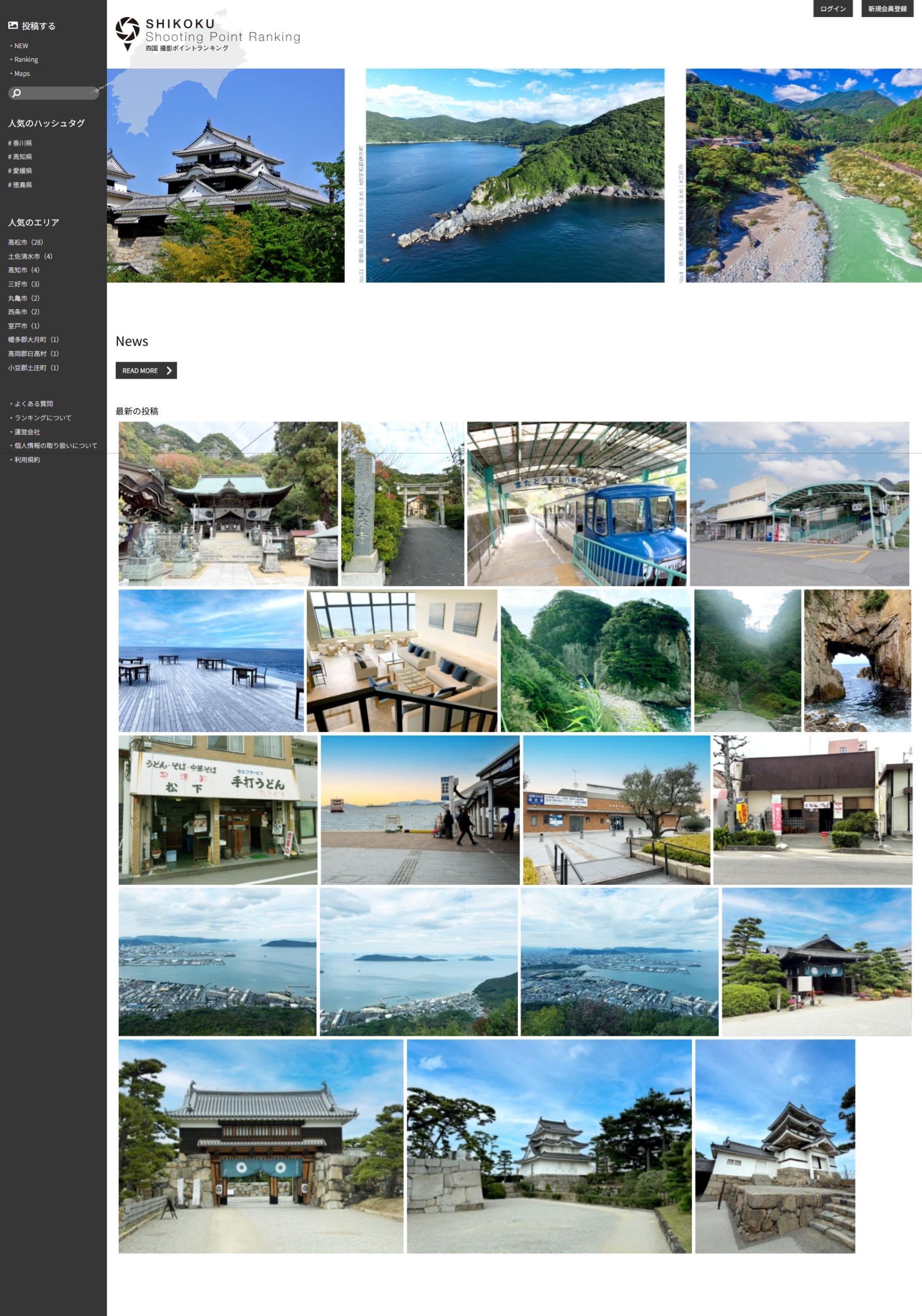
Task: Open the NEW menu item
Action: (x=21, y=46)
